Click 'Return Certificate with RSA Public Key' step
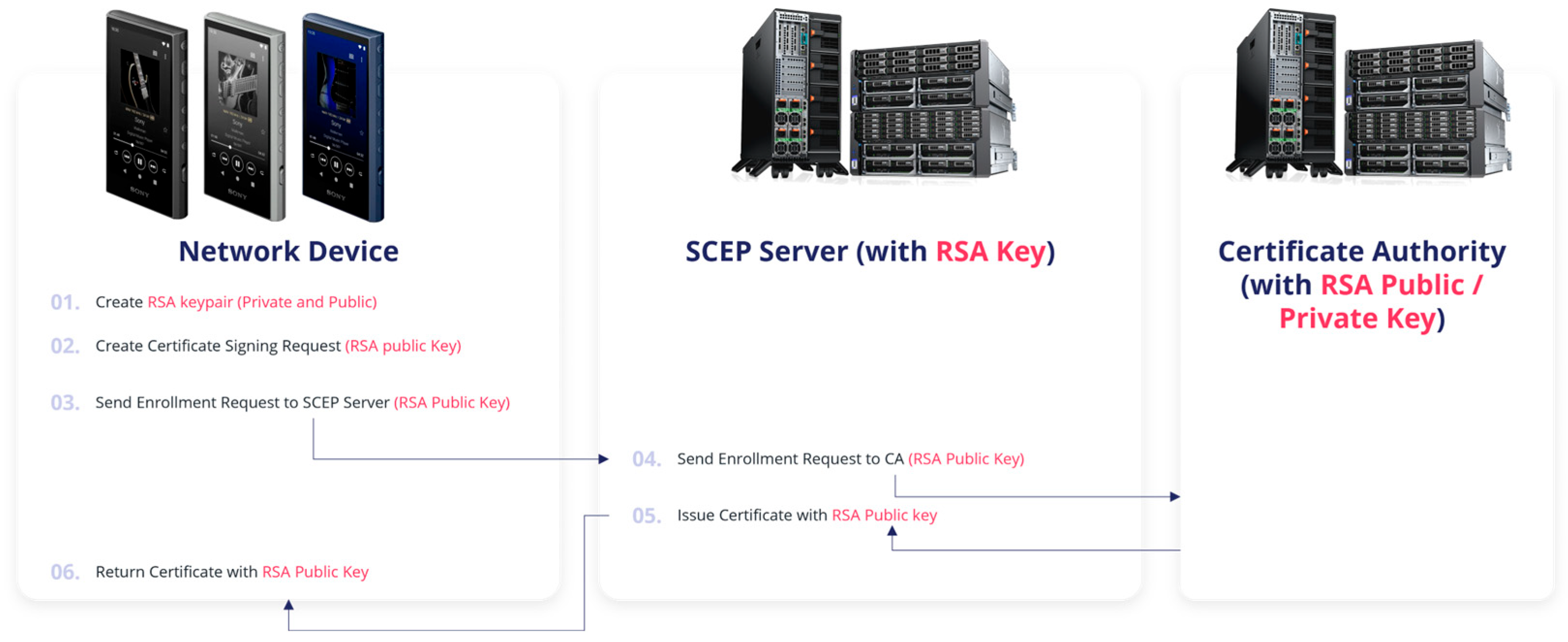This screenshot has width=1568, height=642. (x=232, y=572)
